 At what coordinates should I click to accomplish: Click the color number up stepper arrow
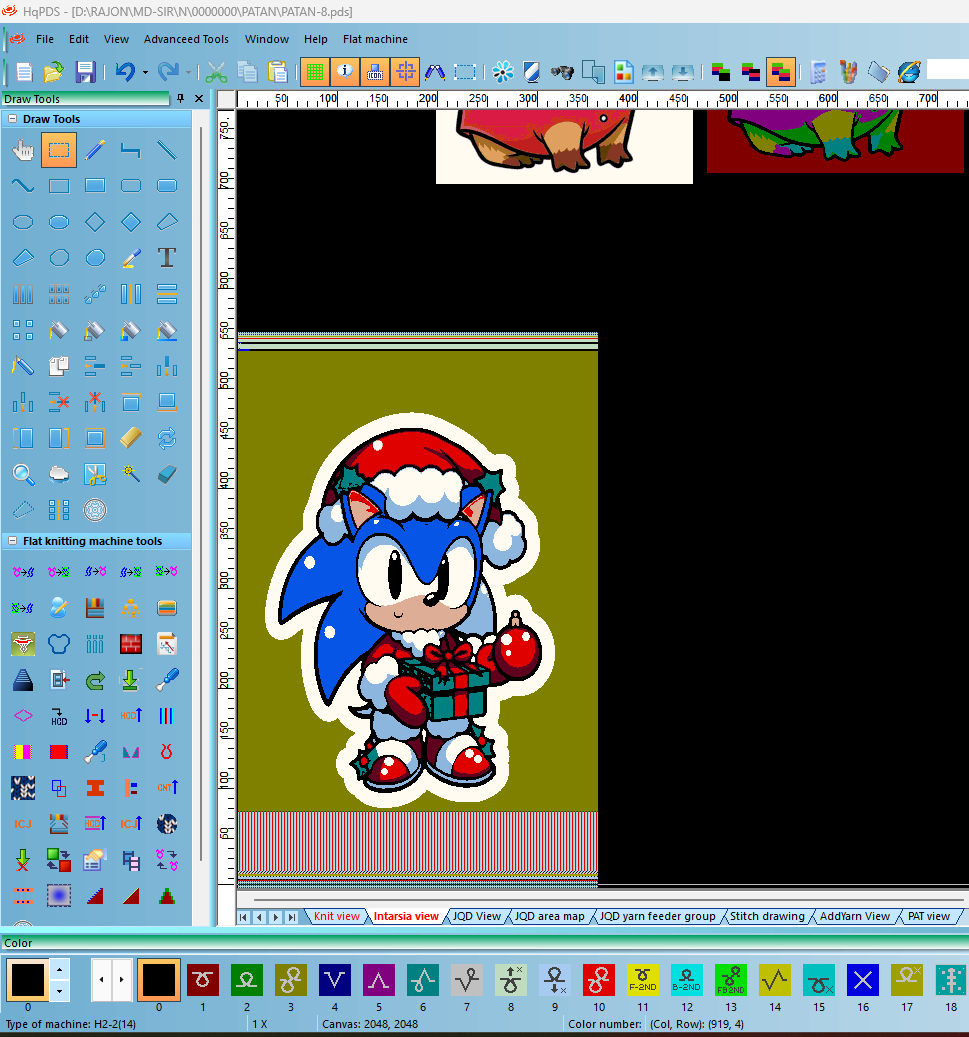(60, 970)
